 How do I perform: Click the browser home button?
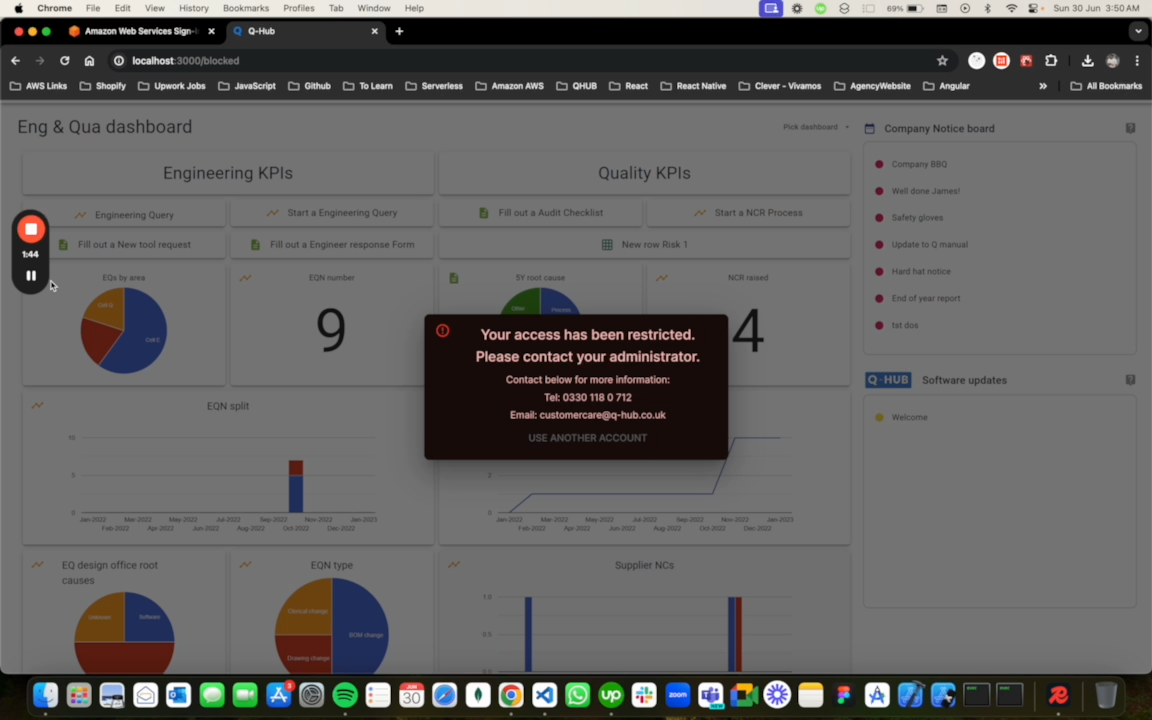click(x=90, y=61)
